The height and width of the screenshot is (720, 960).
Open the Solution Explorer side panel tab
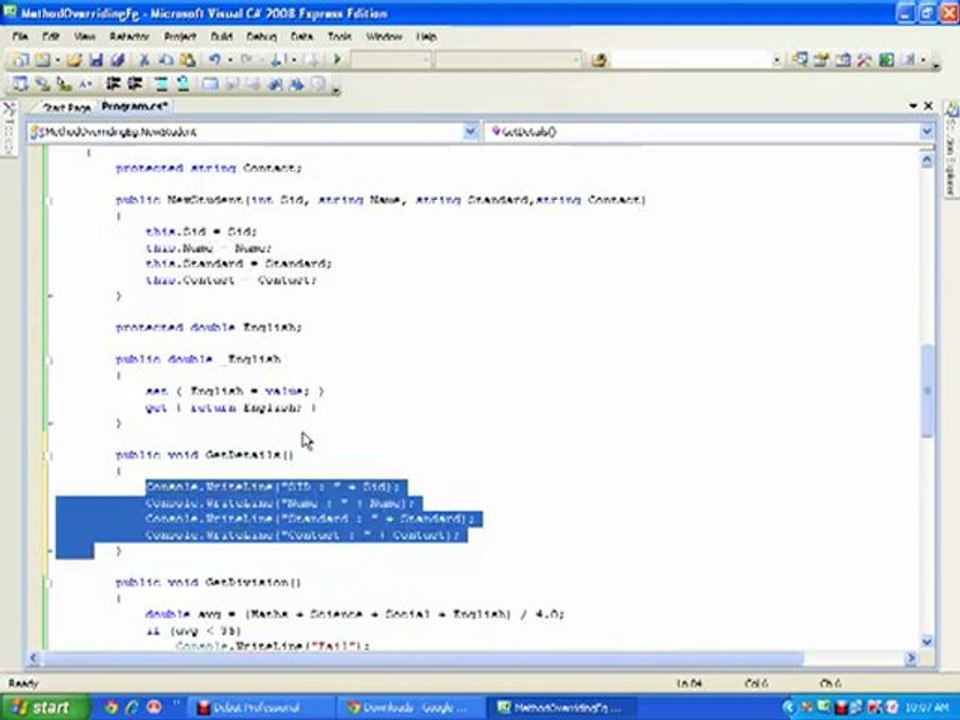pos(951,149)
